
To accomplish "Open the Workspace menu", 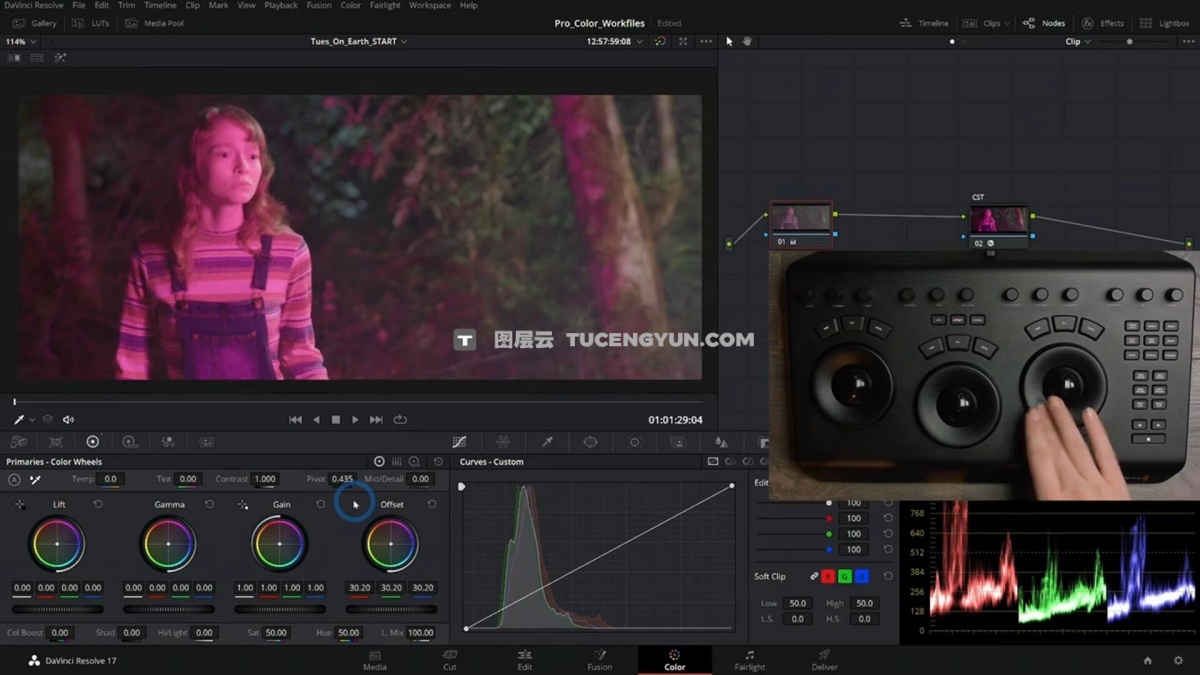I will (x=430, y=5).
